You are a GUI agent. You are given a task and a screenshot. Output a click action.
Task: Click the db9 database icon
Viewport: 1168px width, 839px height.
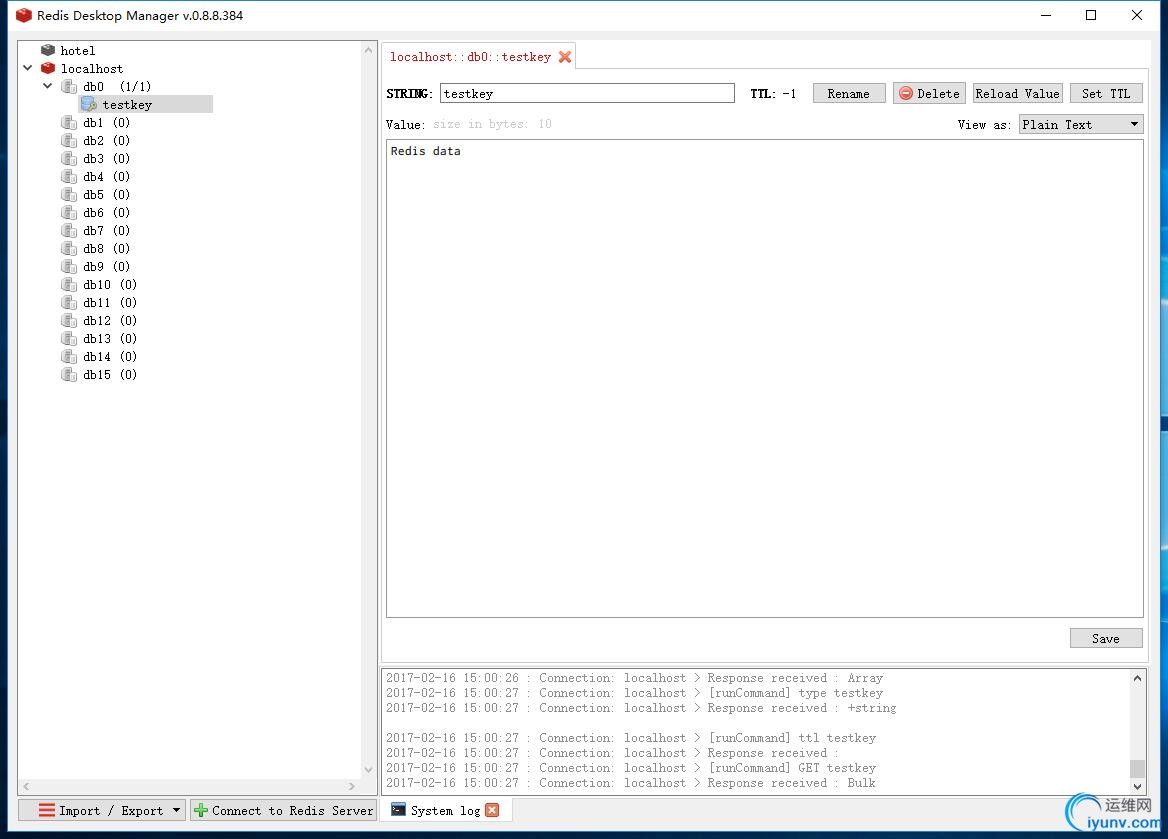click(x=69, y=266)
